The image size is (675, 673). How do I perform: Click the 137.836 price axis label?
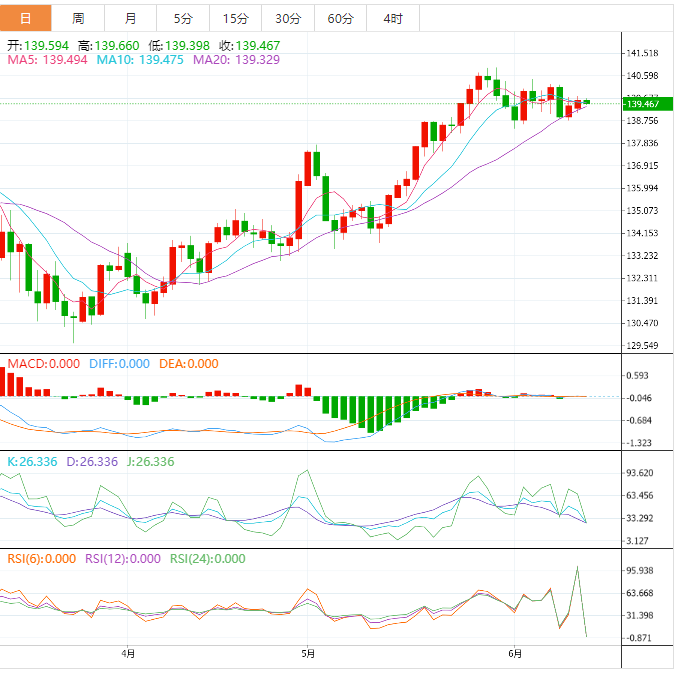point(642,143)
